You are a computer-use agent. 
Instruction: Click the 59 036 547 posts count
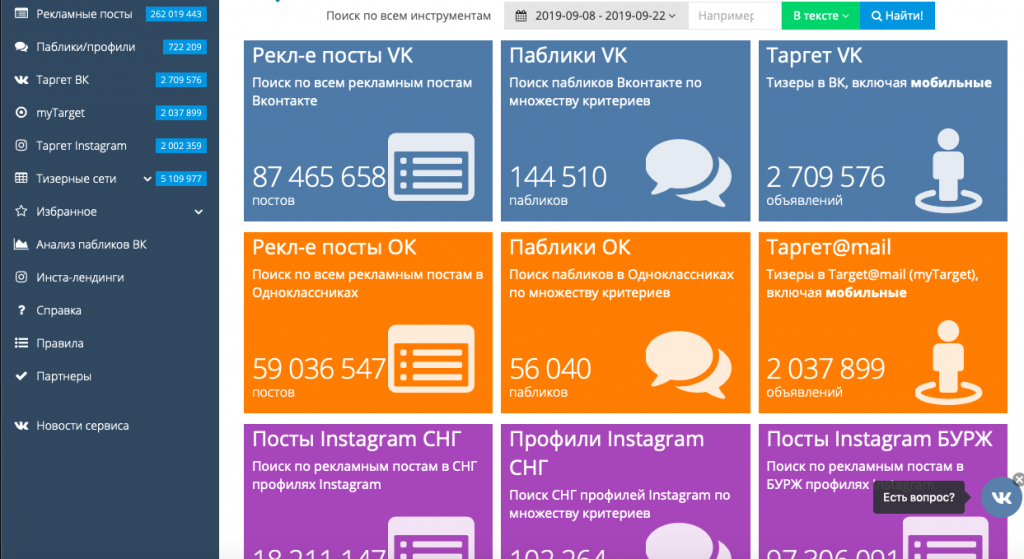click(319, 369)
